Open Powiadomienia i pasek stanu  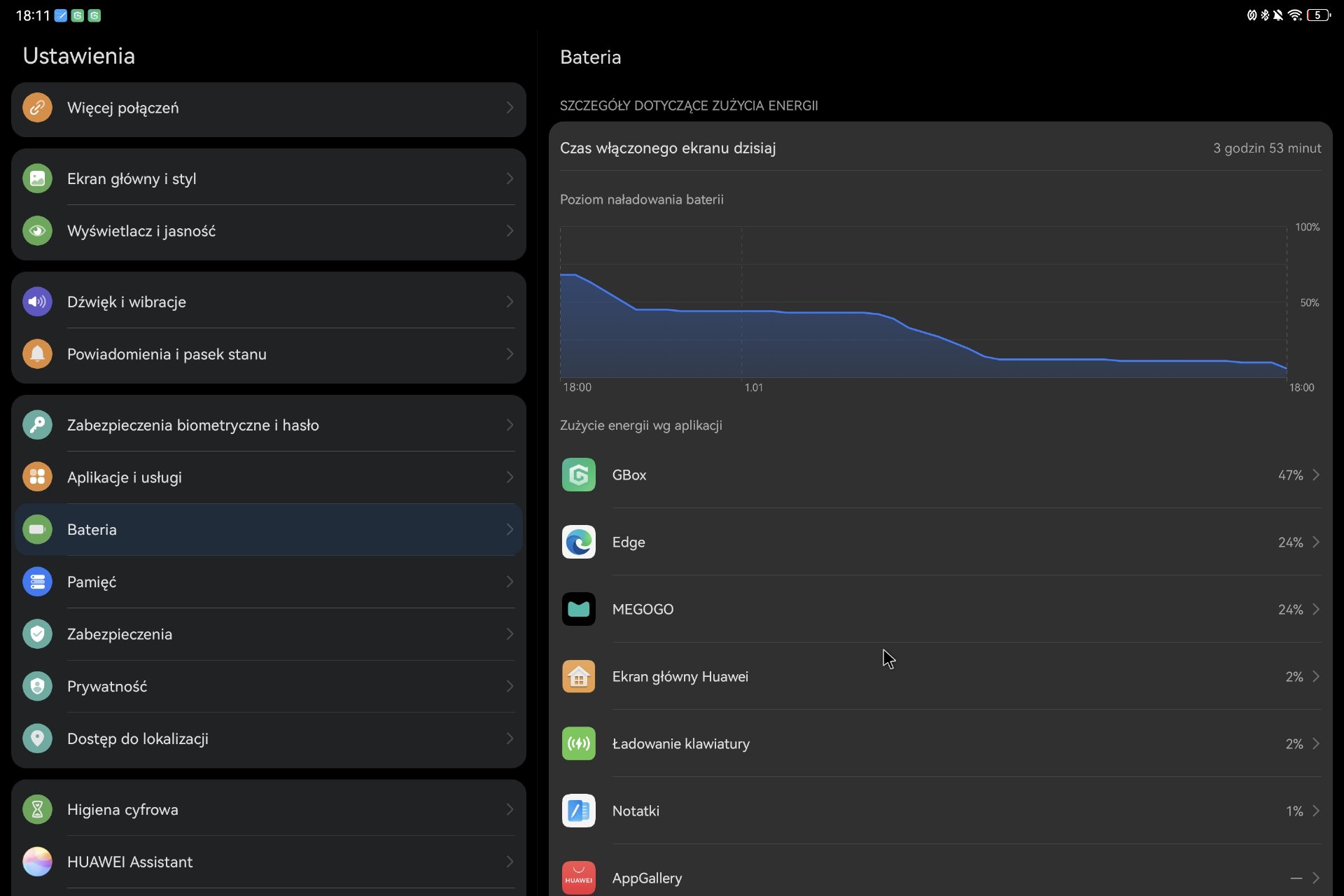click(269, 354)
